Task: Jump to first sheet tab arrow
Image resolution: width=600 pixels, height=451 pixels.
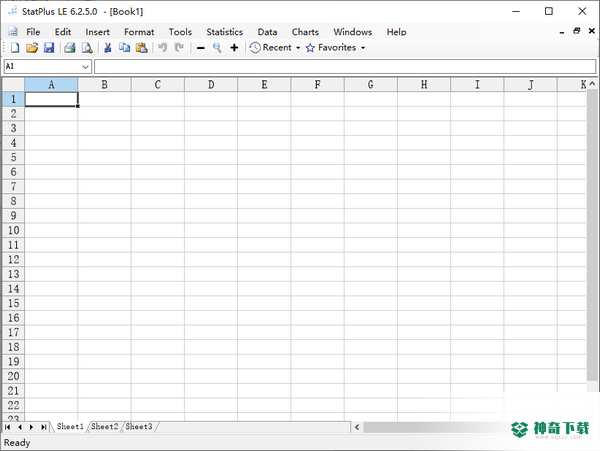Action: [x=8, y=427]
